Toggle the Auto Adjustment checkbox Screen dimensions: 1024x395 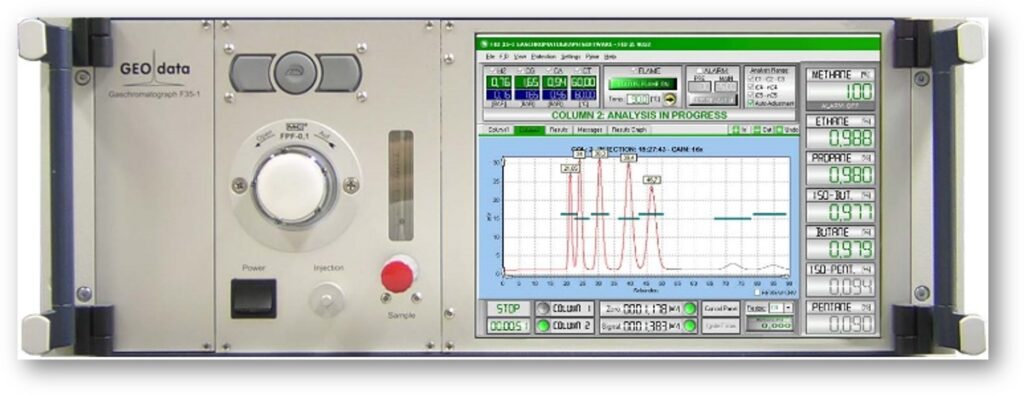coord(750,103)
